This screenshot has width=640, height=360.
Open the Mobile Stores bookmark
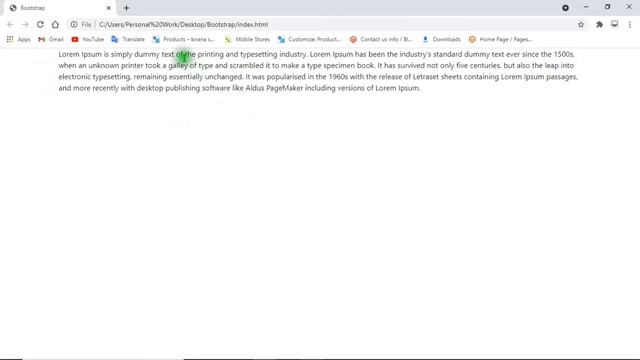(247, 39)
